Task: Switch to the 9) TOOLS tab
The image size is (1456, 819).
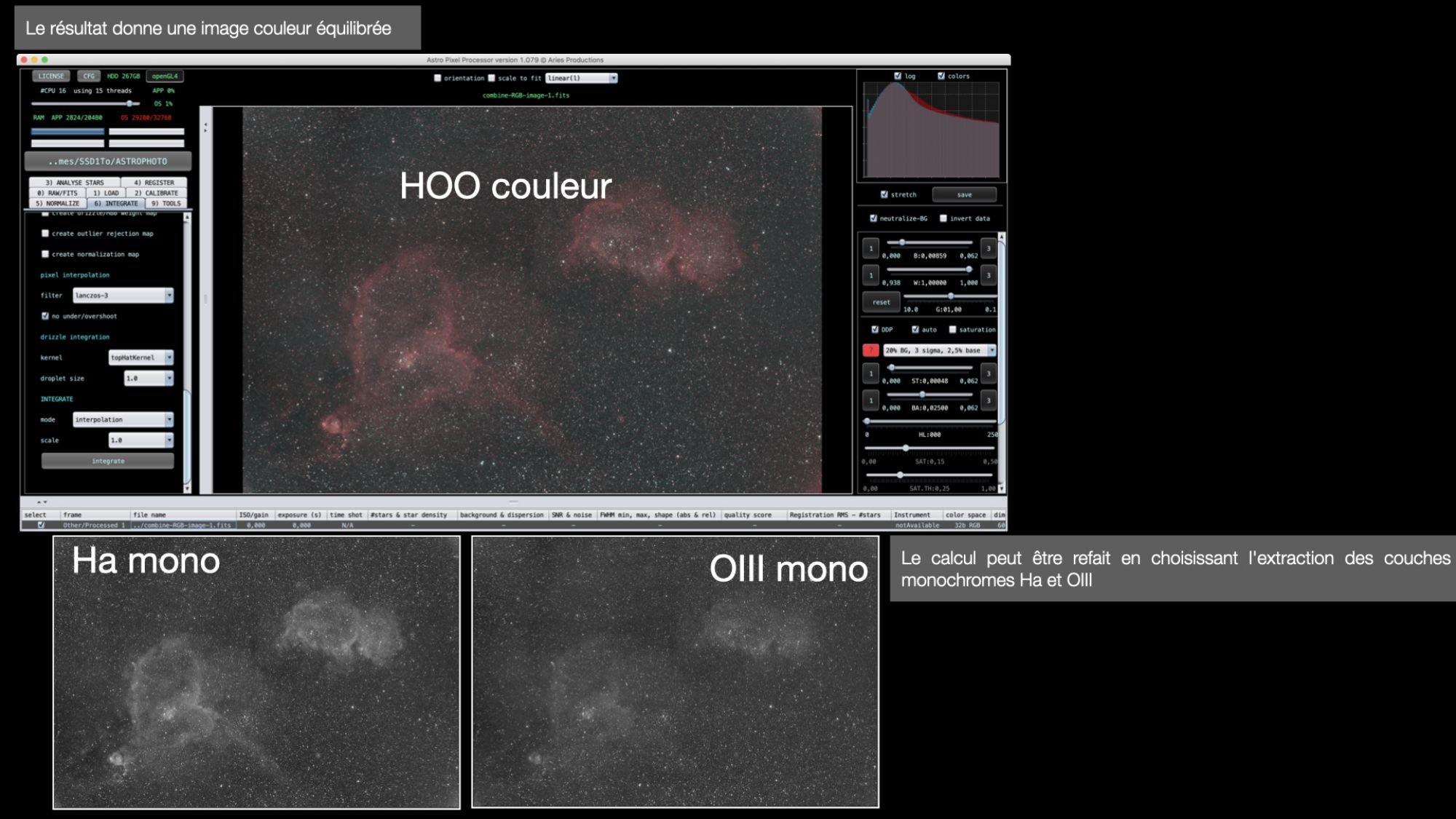Action: [166, 203]
